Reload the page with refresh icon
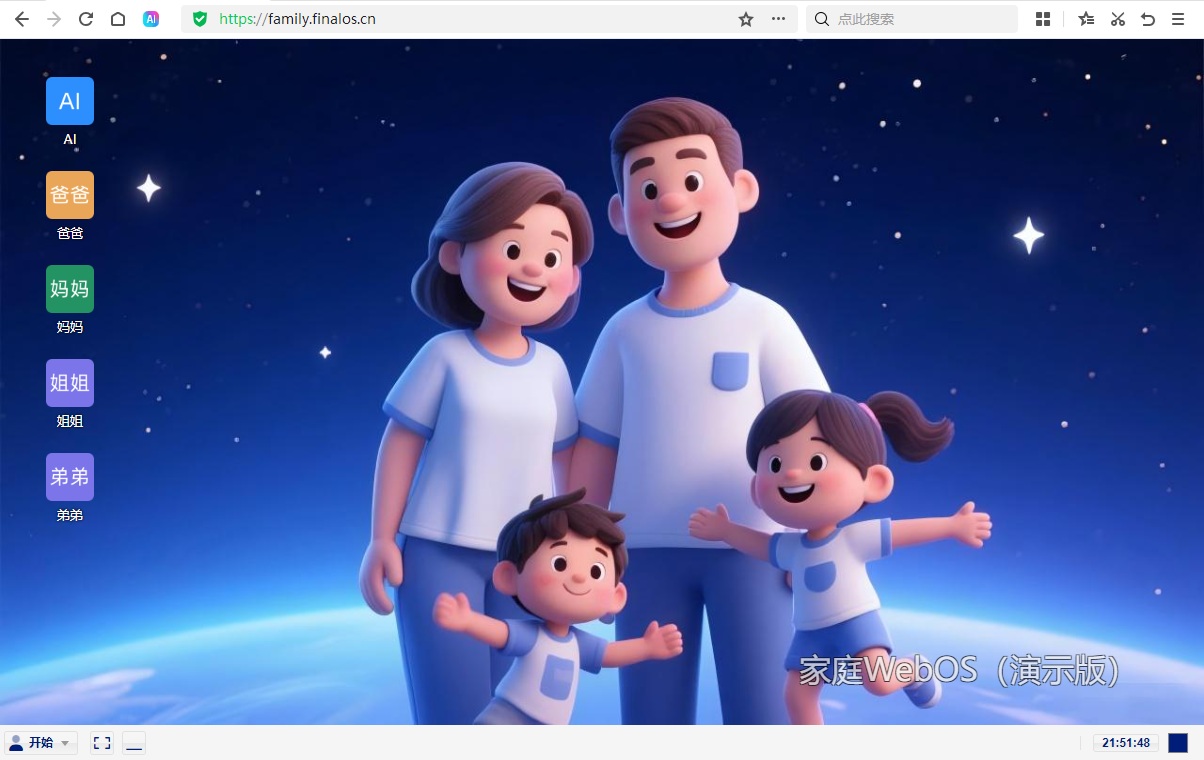Screen dimensions: 1204x760 pyautogui.click(x=86, y=19)
